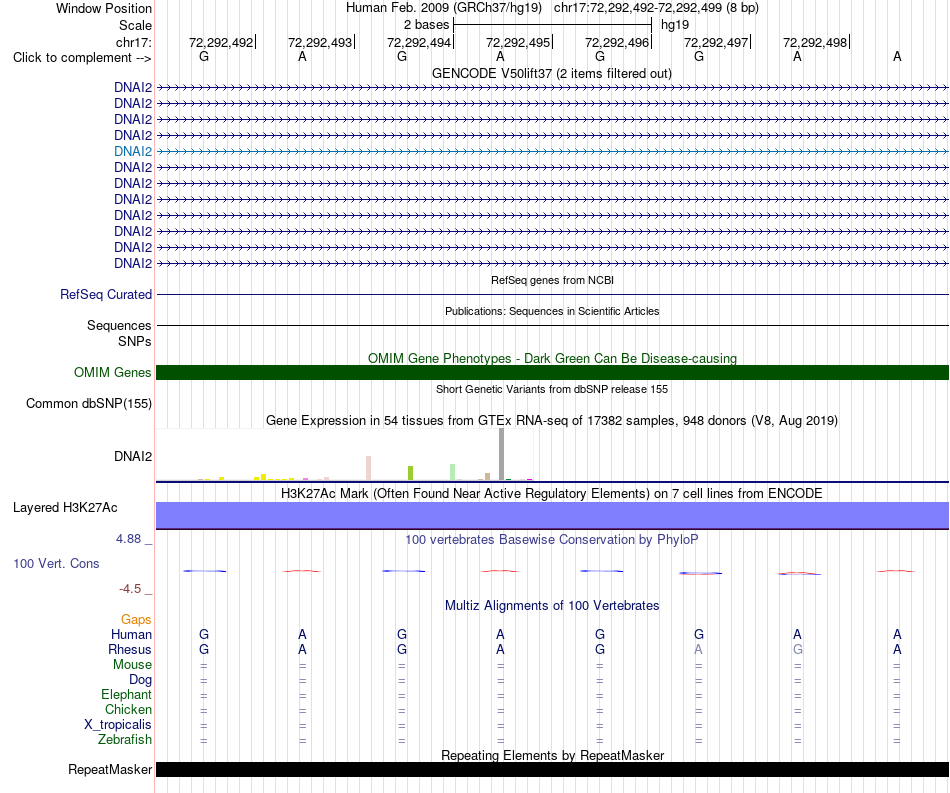Click the Elephant species label
This screenshot has width=950, height=793.
click(126, 694)
